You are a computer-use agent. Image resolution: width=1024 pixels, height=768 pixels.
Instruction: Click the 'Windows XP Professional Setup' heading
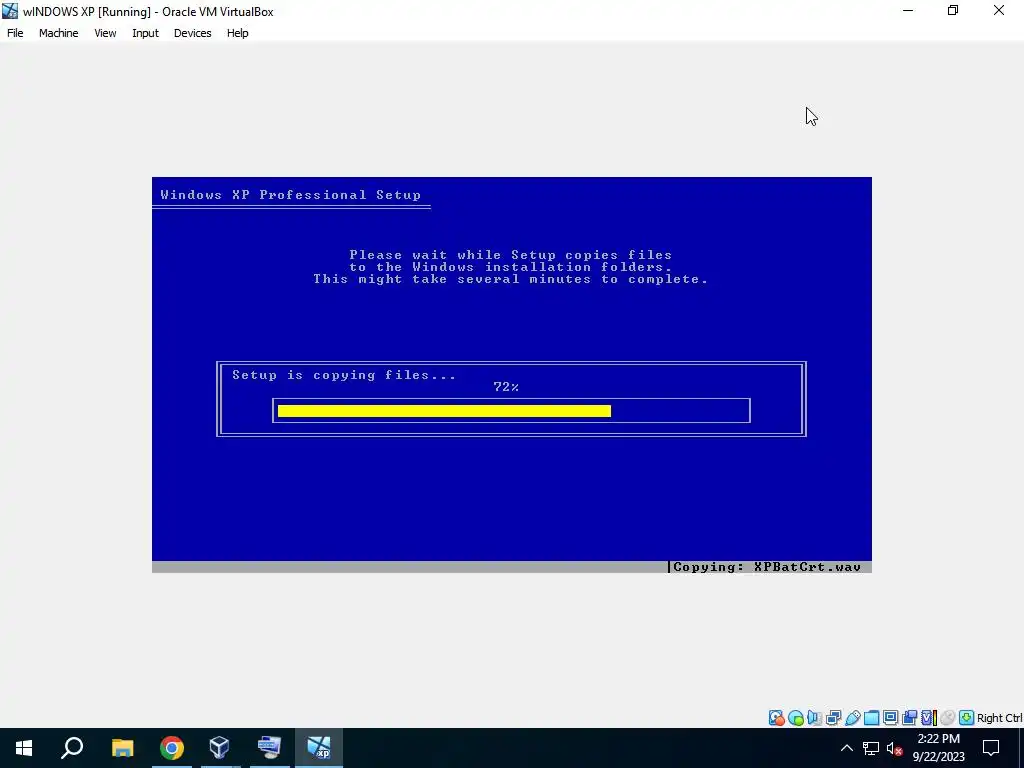tap(290, 195)
